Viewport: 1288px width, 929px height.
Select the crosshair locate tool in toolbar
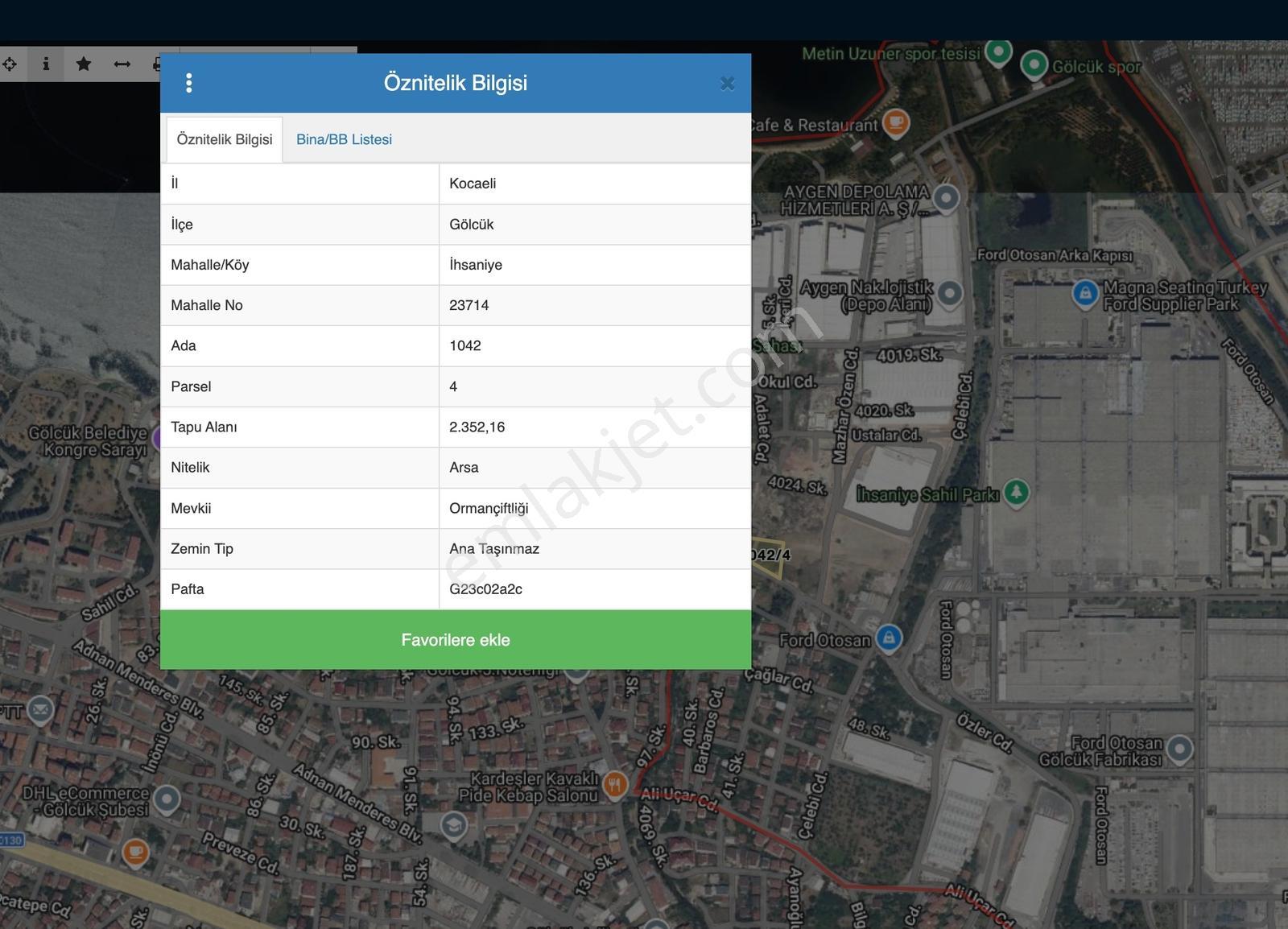[x=9, y=64]
